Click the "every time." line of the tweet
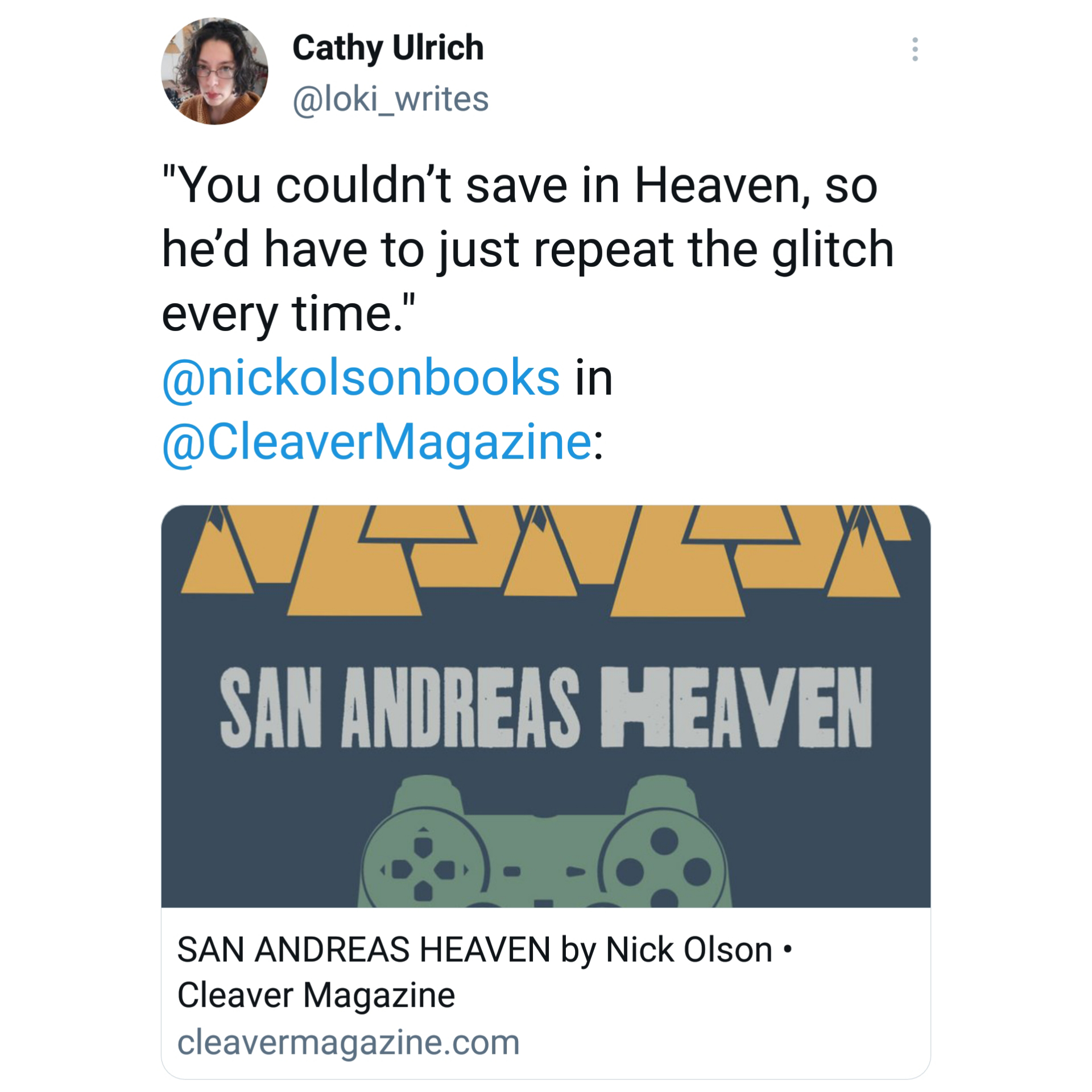Image resolution: width=1092 pixels, height=1092 pixels. [x=289, y=314]
